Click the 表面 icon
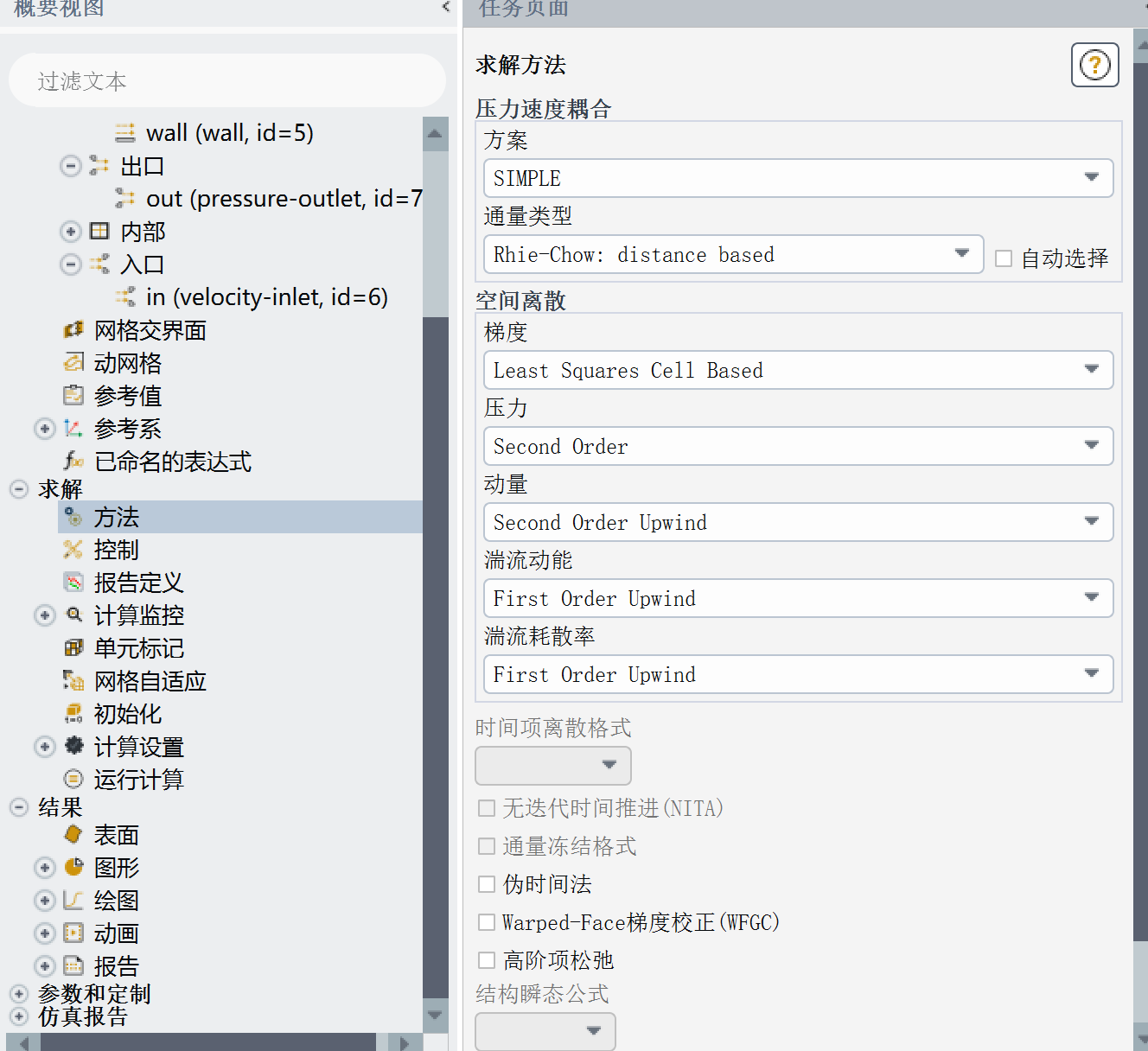The width and height of the screenshot is (1148, 1051). [x=74, y=835]
